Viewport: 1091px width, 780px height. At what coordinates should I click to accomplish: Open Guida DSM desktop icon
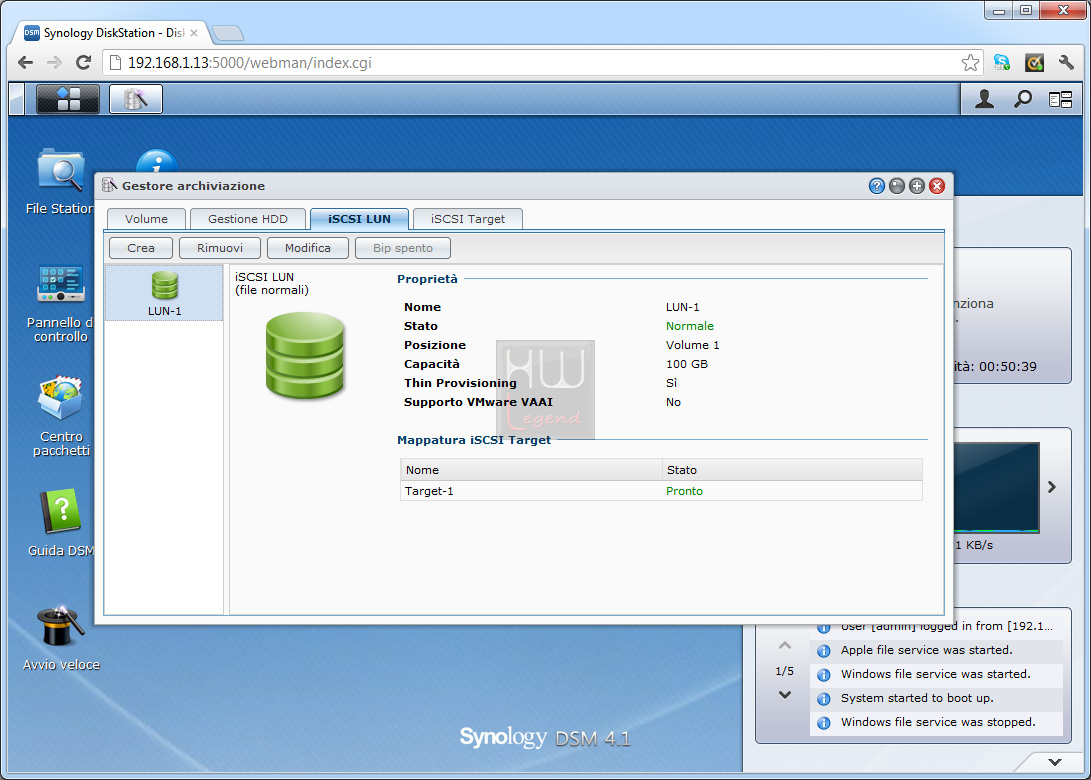pos(61,523)
